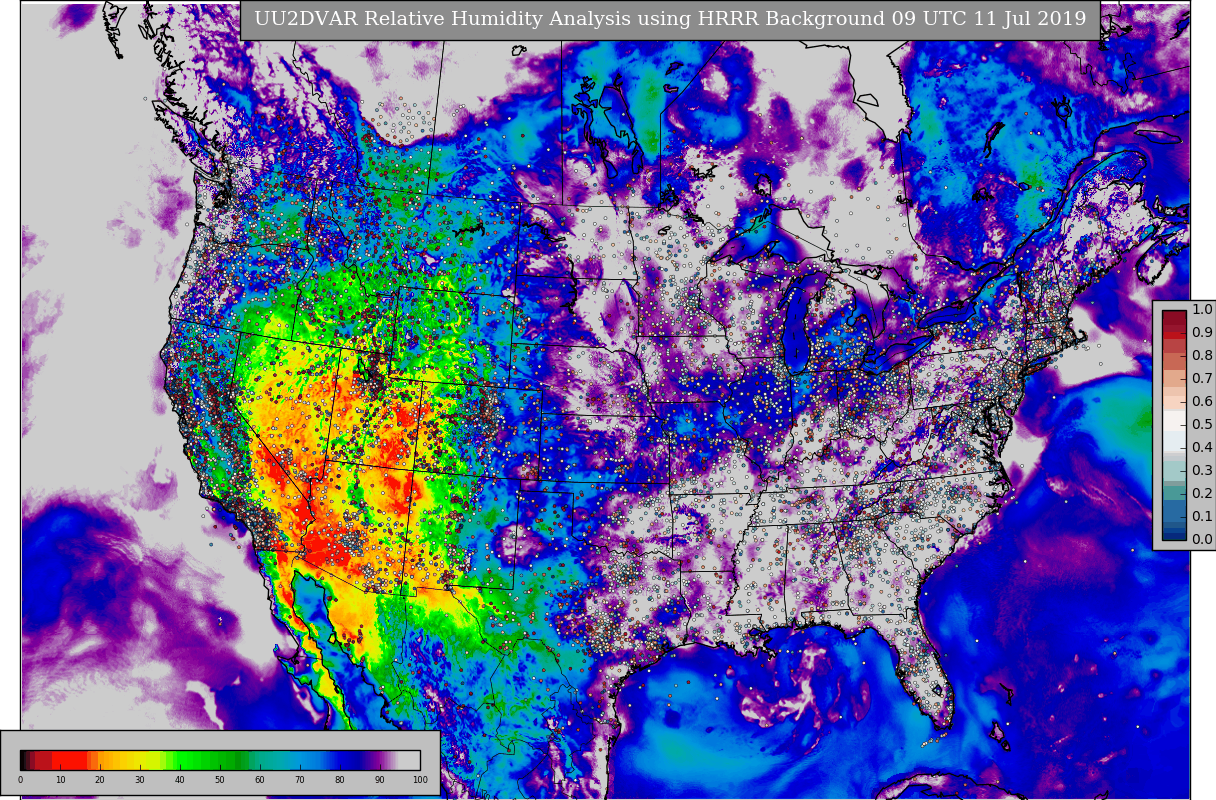Click the 0.5 label on right legend

pyautogui.click(x=1202, y=425)
